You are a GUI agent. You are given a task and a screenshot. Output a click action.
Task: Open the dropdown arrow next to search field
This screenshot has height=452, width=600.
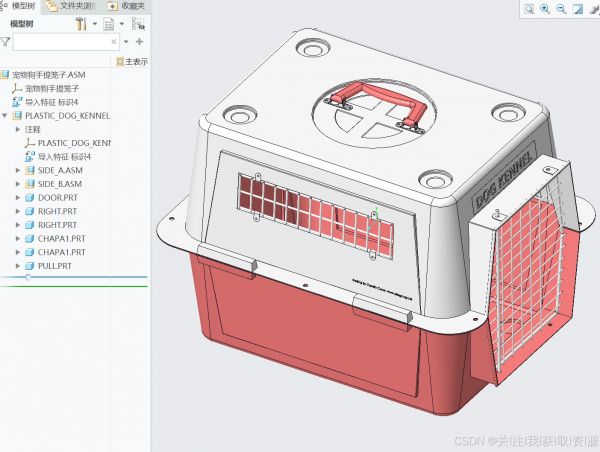[x=124, y=42]
